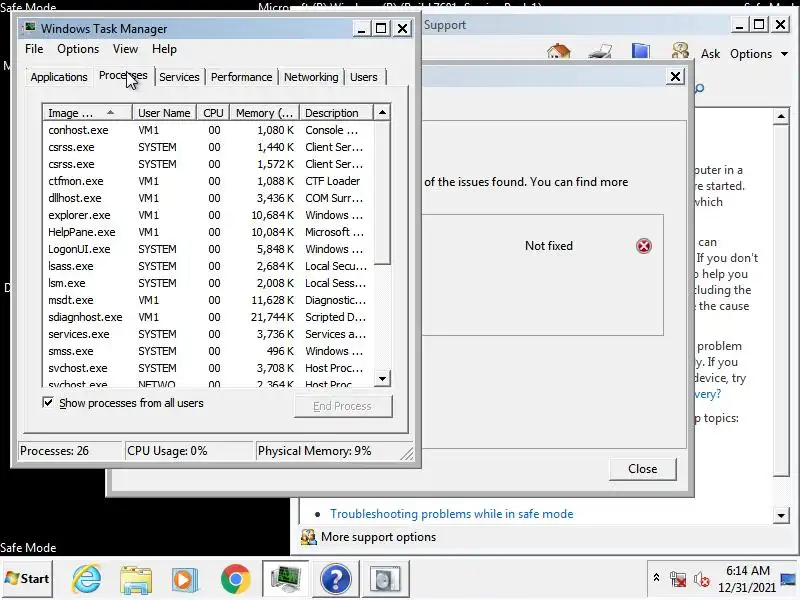Select Task Manager taskbar button

point(285,579)
